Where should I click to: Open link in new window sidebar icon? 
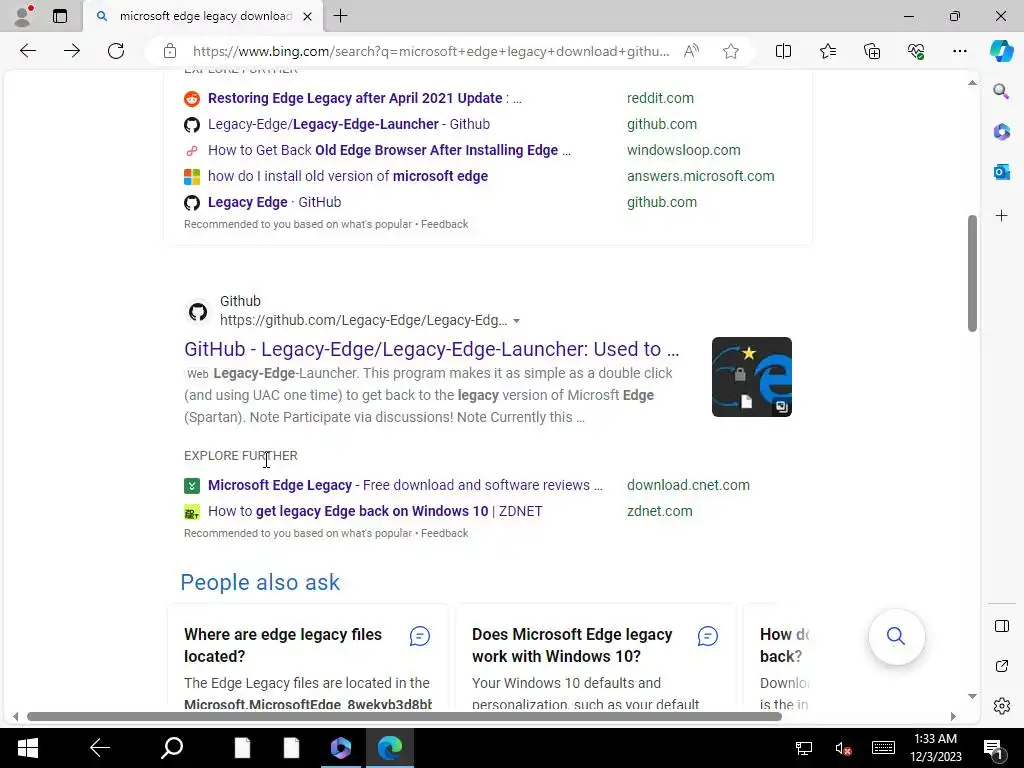point(1001,666)
